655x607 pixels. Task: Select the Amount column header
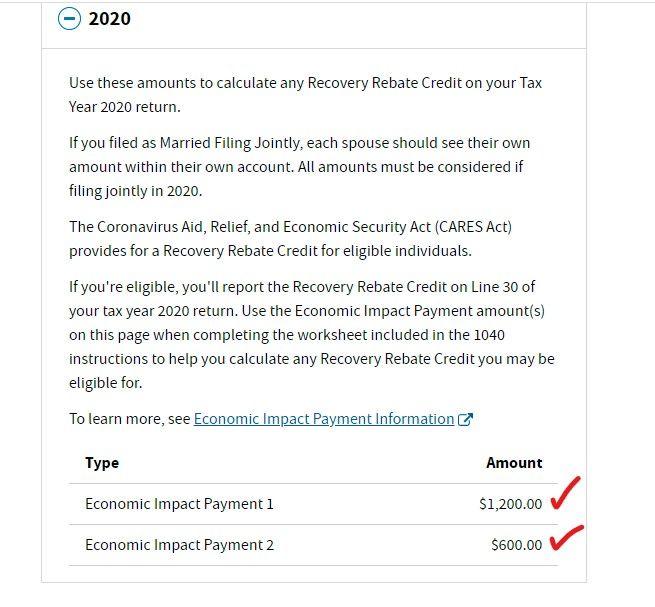[x=514, y=463]
